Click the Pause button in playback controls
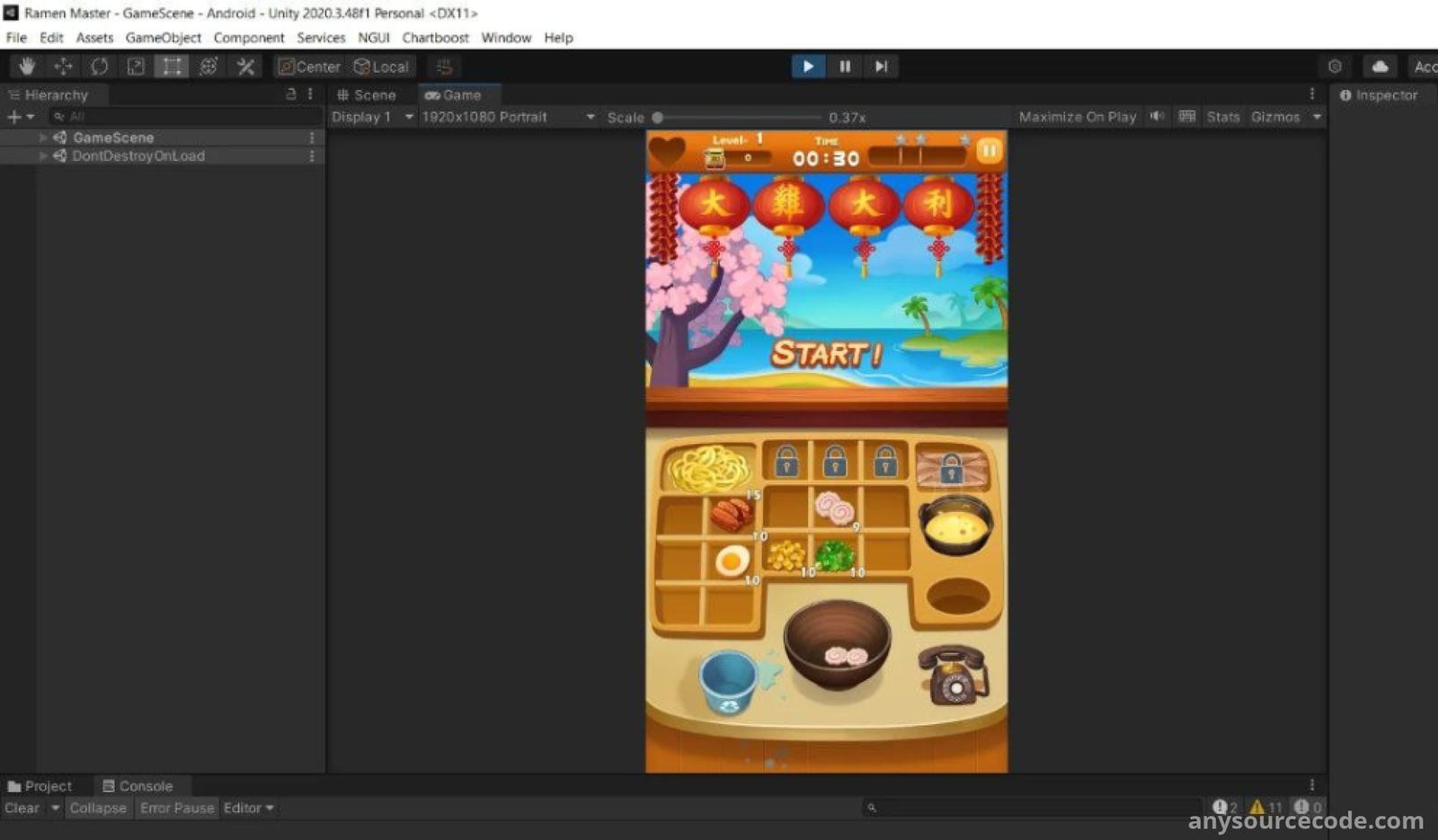 845,66
